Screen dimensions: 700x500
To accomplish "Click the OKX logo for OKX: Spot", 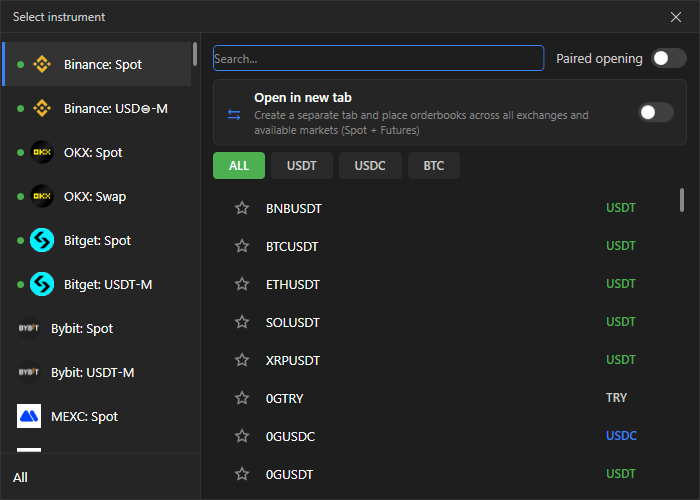I will coord(42,152).
